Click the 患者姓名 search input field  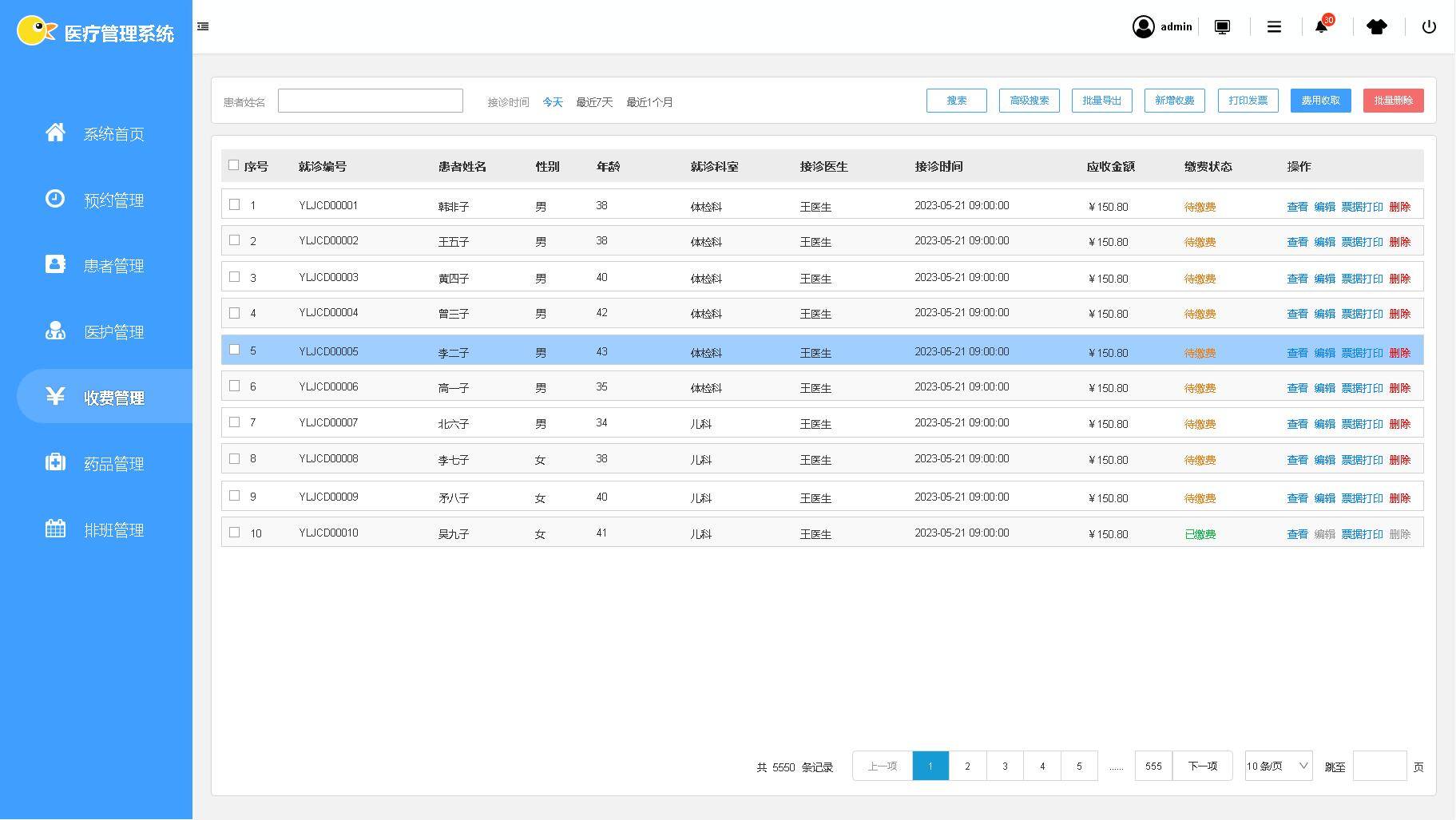[x=370, y=101]
